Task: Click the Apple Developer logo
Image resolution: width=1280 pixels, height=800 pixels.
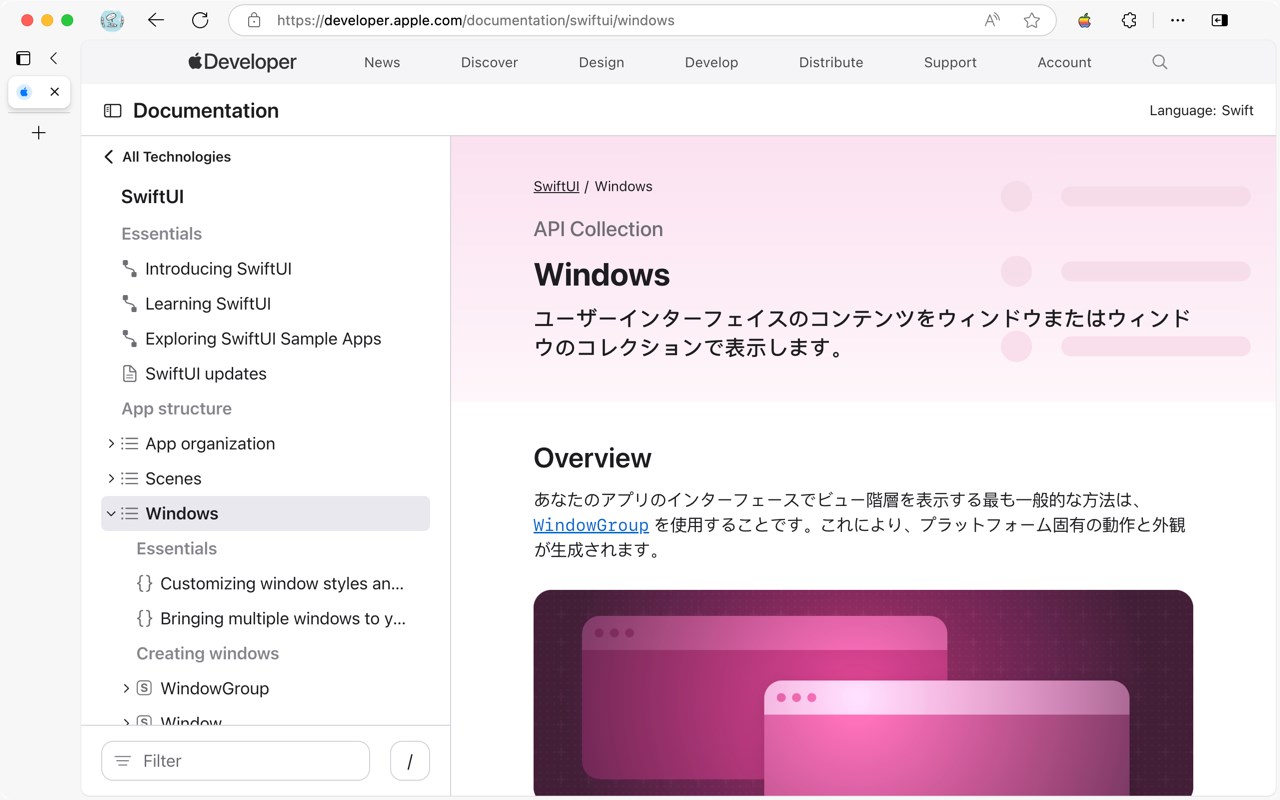Action: (x=242, y=62)
